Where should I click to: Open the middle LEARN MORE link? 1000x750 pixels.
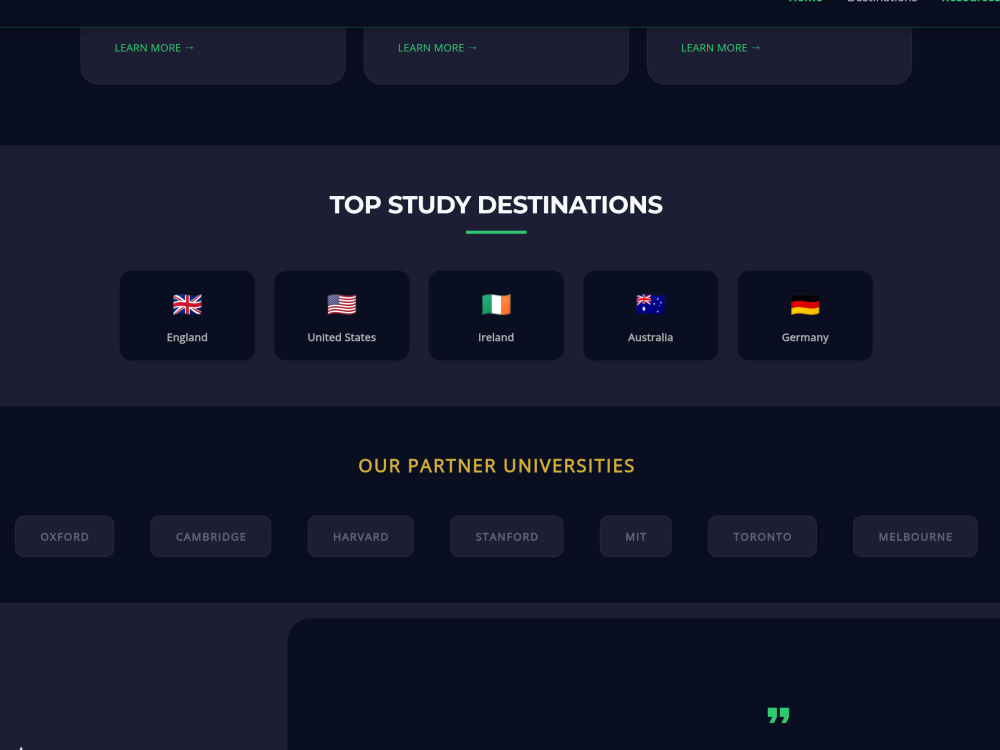(x=437, y=48)
